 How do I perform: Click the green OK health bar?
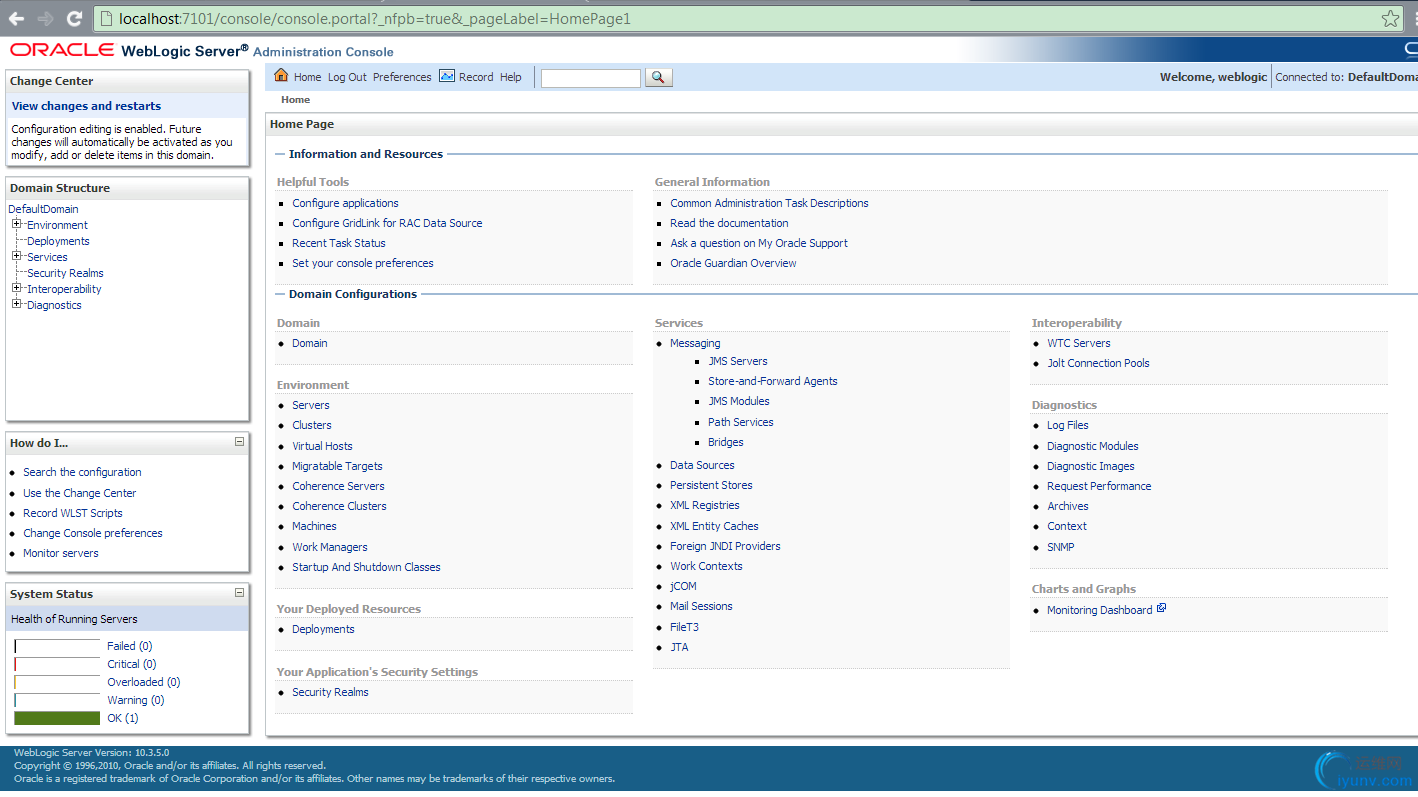click(57, 718)
